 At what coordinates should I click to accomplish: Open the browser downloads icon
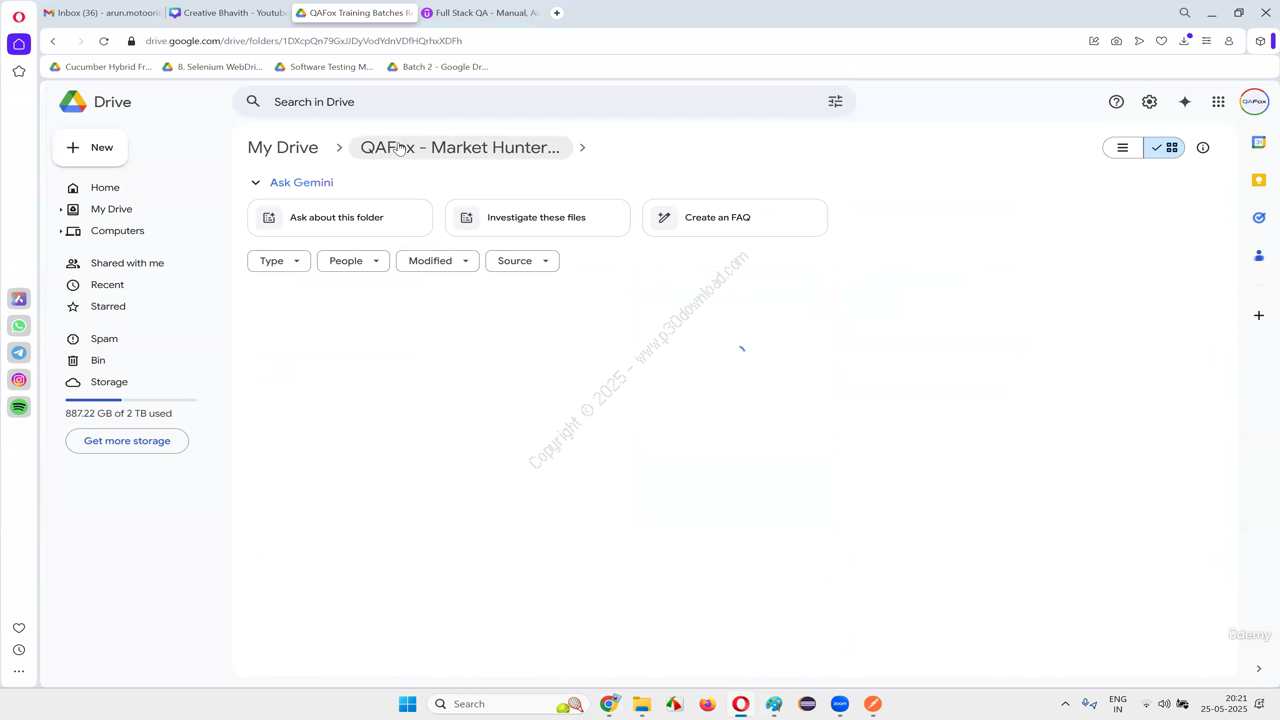pyautogui.click(x=1184, y=41)
